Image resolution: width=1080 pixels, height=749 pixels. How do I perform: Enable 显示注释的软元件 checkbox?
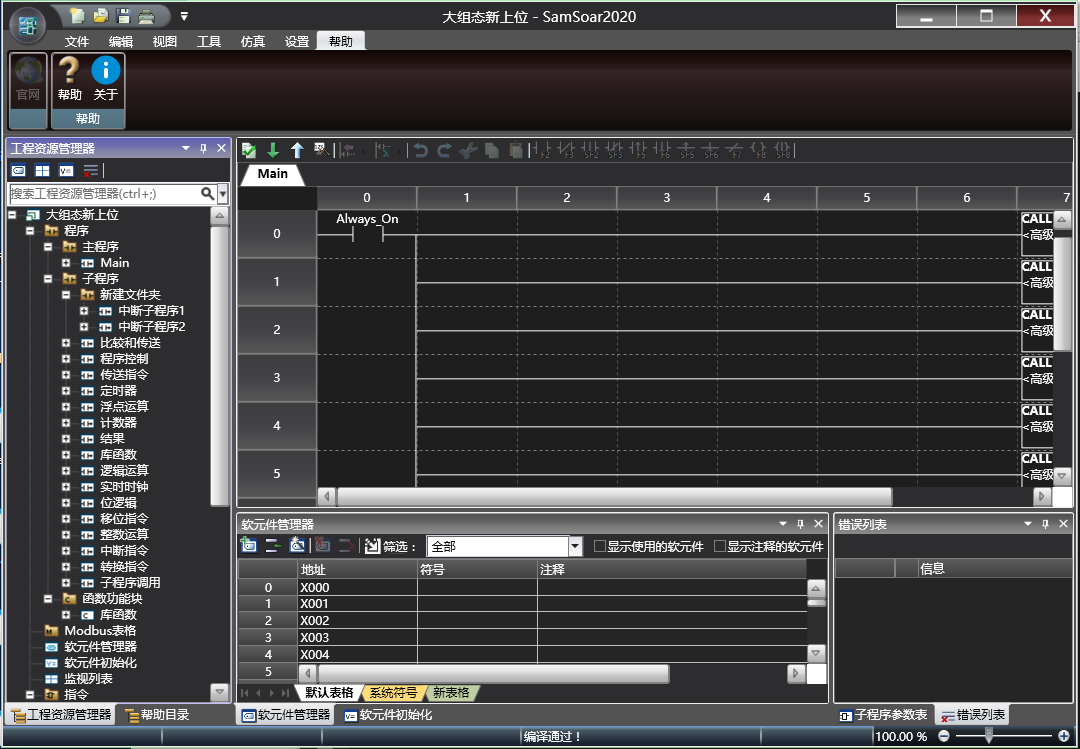coord(720,547)
